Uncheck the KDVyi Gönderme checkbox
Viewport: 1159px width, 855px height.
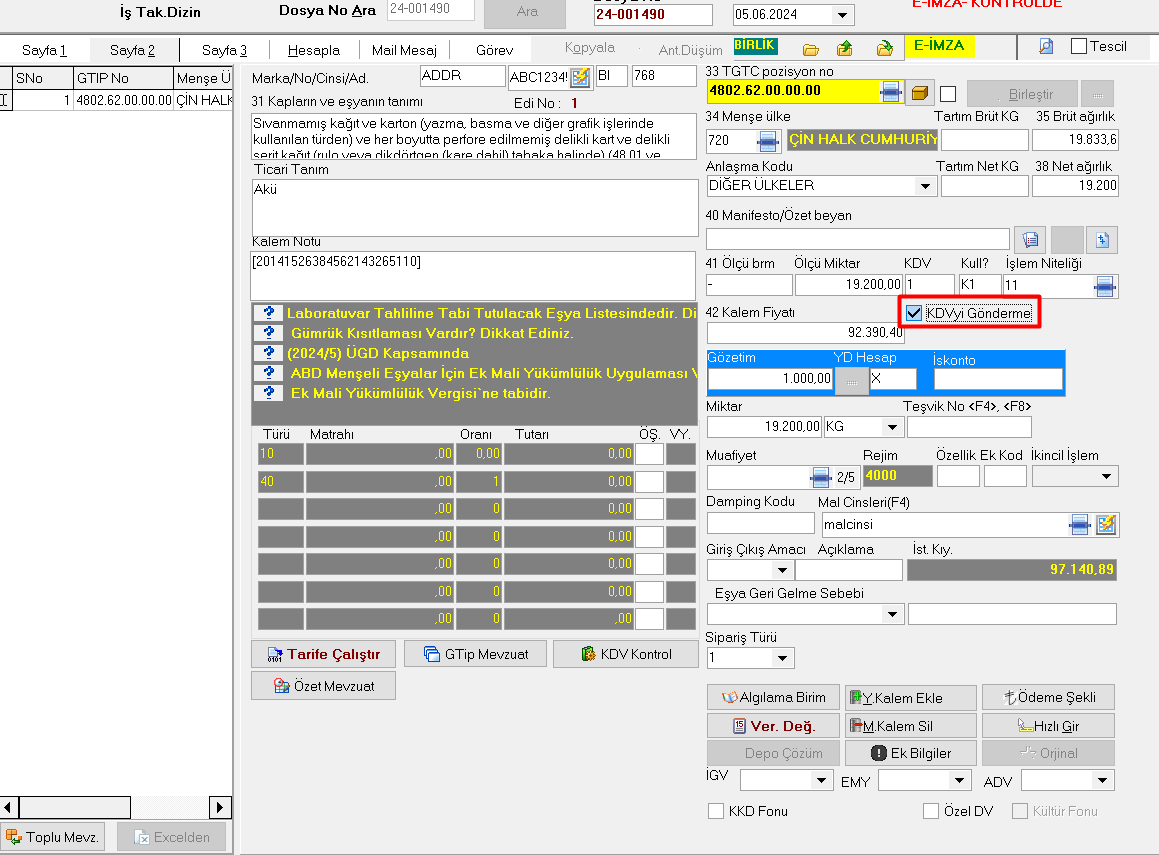pyautogui.click(x=914, y=313)
